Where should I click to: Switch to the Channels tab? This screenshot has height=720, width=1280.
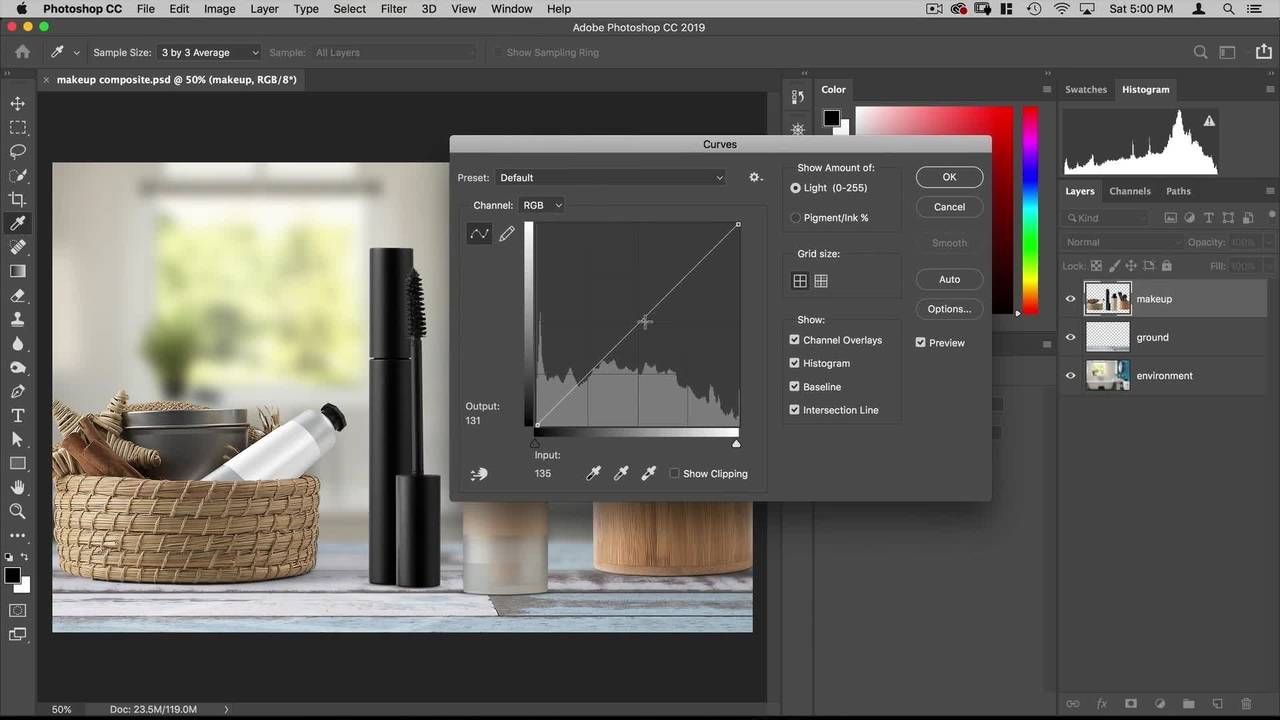pos(1130,191)
